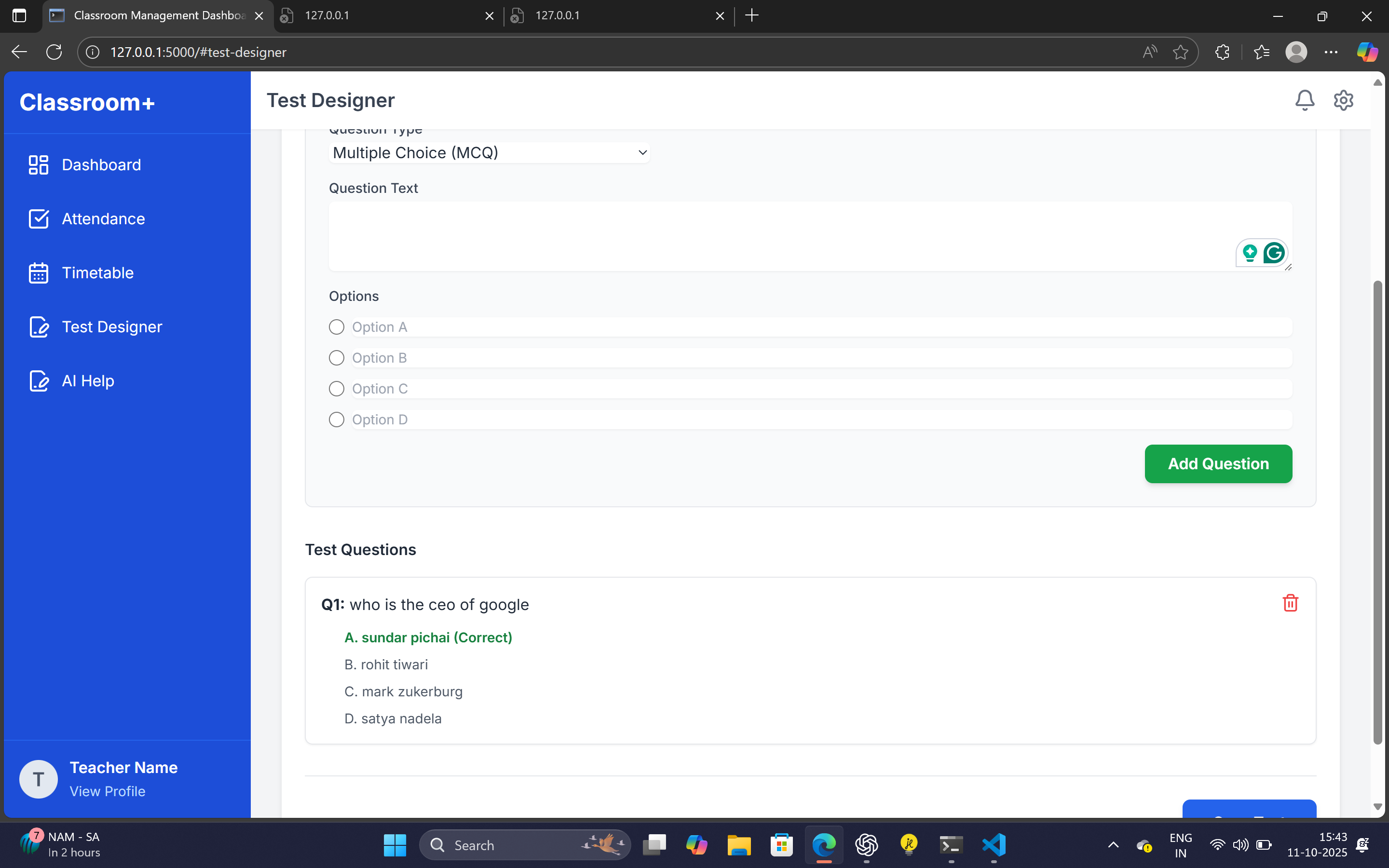Mark Option B as correct answer

click(x=336, y=358)
